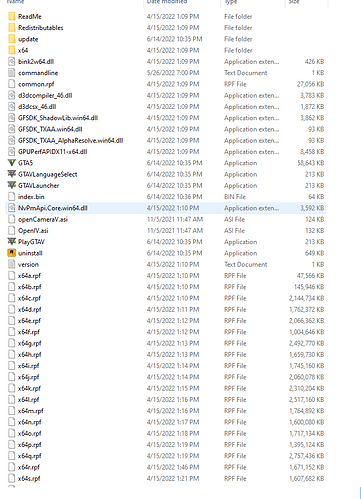The width and height of the screenshot is (361, 499).
Task: Select the x64s.rpf file name
Action: pos(29,479)
